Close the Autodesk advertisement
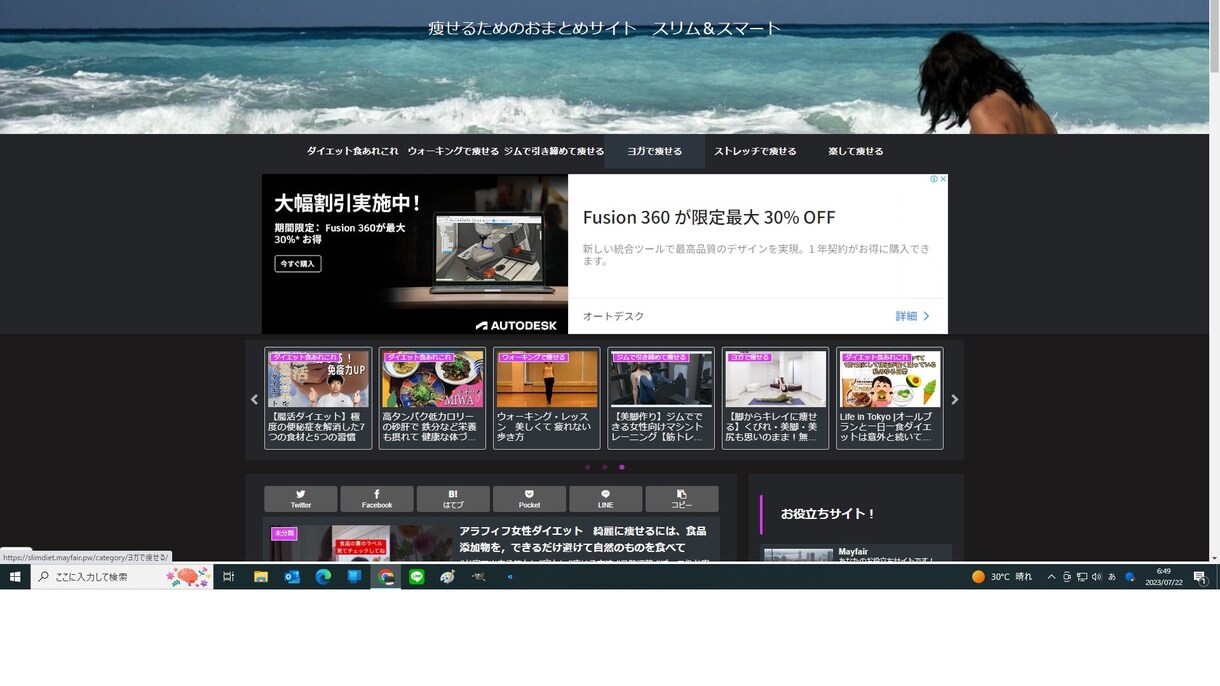The width and height of the screenshot is (1220, 686). point(943,179)
